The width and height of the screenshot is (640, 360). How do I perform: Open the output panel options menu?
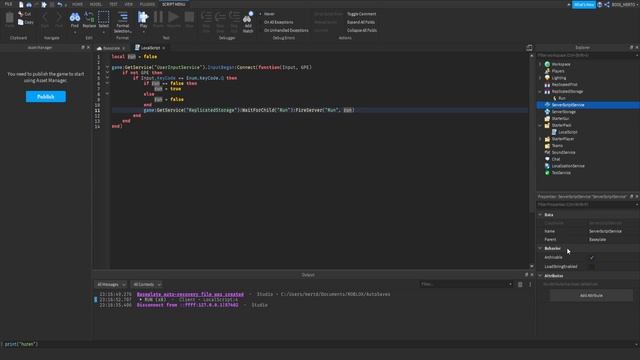click(x=530, y=284)
